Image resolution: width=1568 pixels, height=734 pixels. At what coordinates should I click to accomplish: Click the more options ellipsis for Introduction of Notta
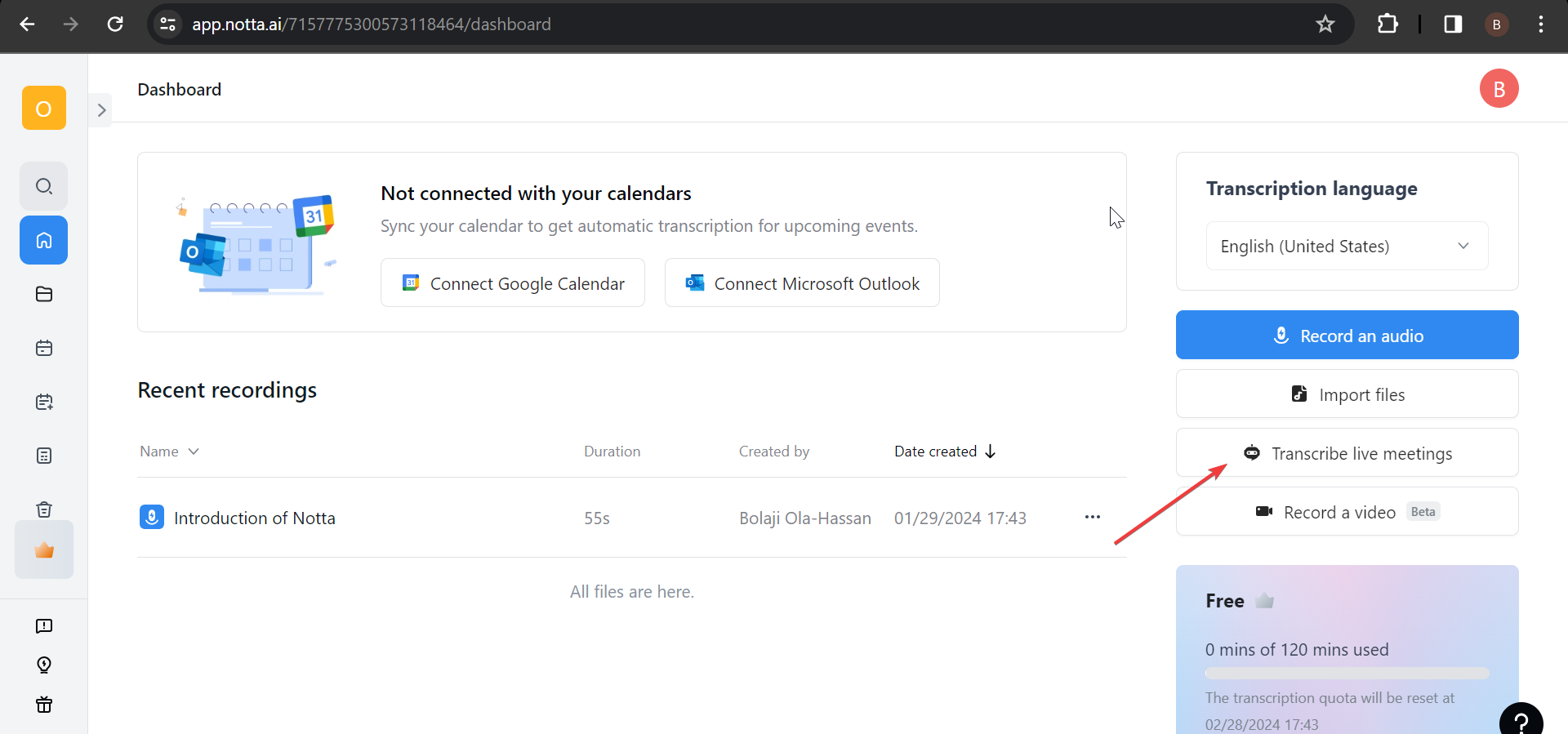1093,517
